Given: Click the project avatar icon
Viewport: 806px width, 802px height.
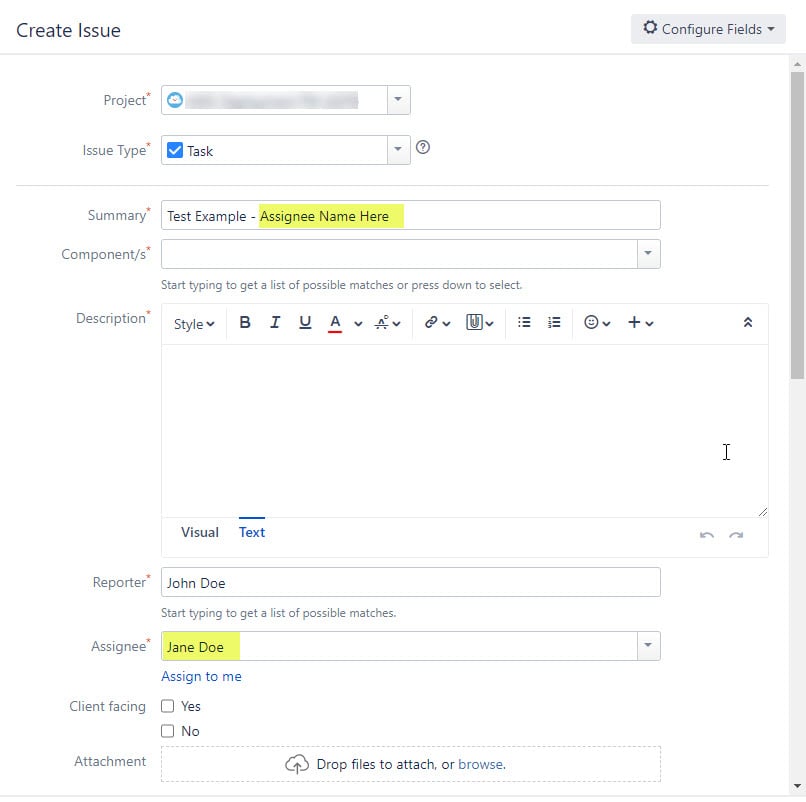Looking at the screenshot, I should pyautogui.click(x=175, y=100).
